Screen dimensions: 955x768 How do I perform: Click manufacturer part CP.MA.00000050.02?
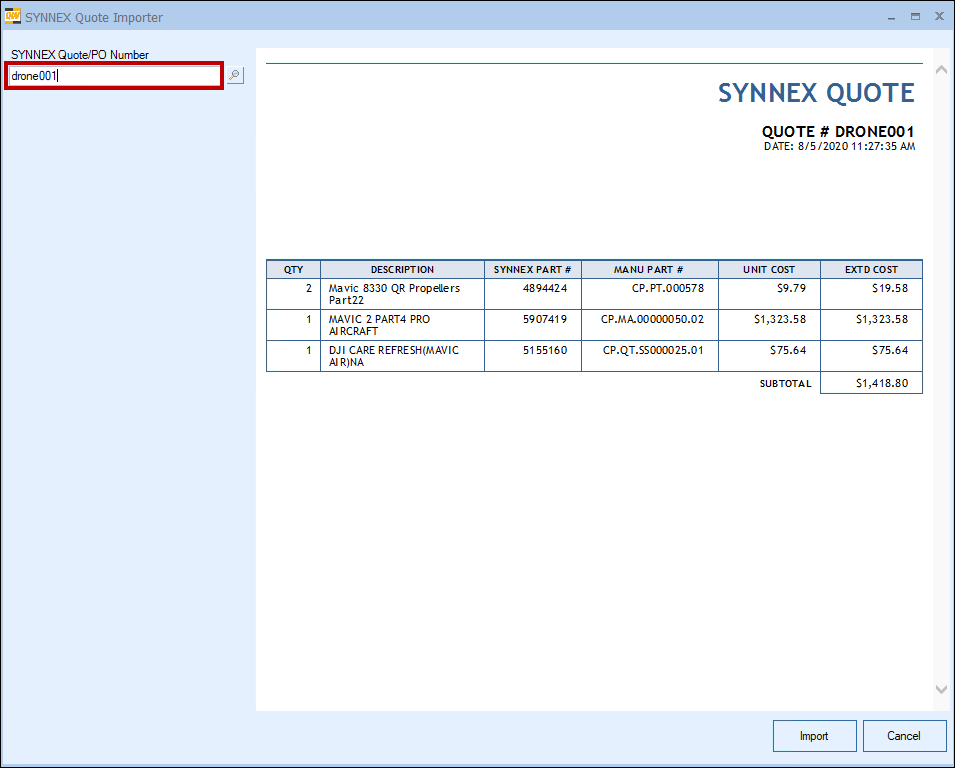point(652,319)
